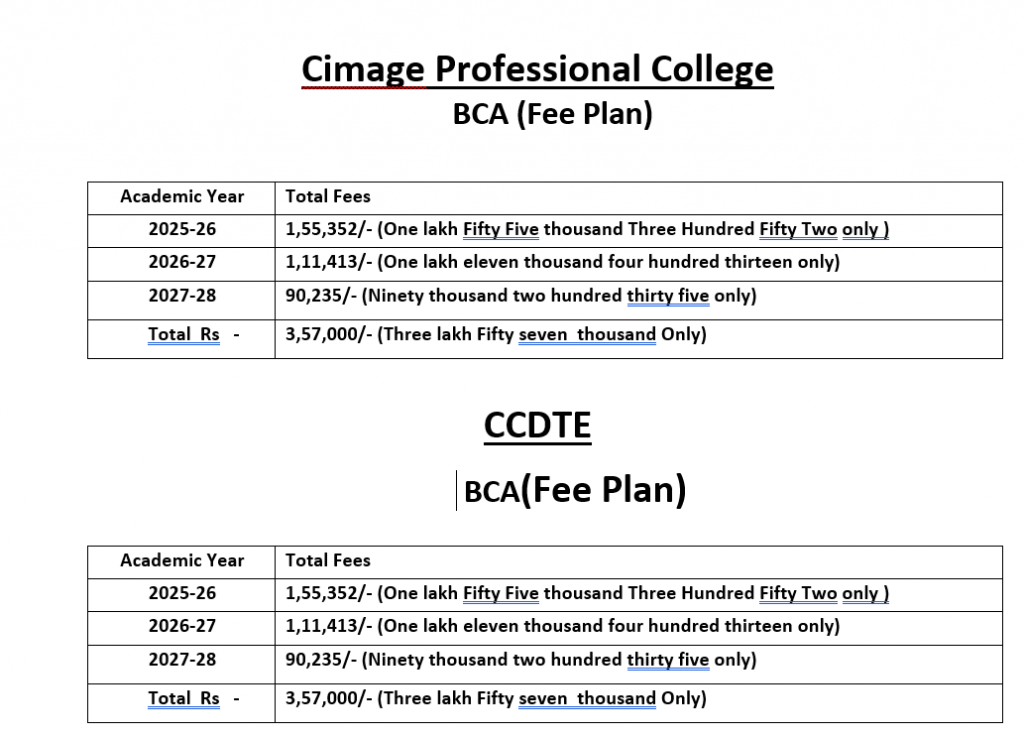Click the 1,55,352/- fee cell in Cimage table
Viewport: 1024px width, 738px height.
point(587,229)
